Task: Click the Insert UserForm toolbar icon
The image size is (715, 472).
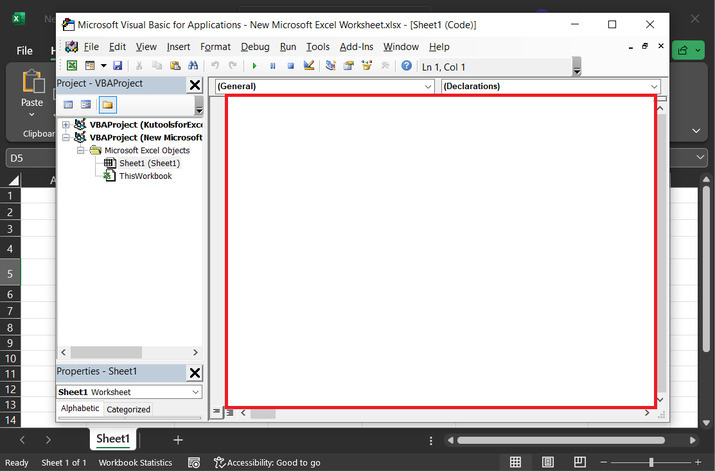Action: pyautogui.click(x=90, y=66)
